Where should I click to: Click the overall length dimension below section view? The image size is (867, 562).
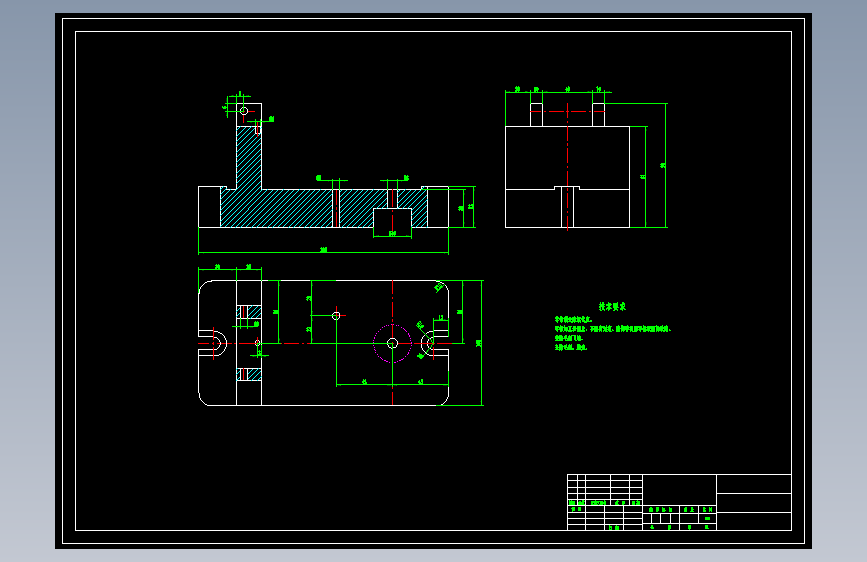coord(323,251)
